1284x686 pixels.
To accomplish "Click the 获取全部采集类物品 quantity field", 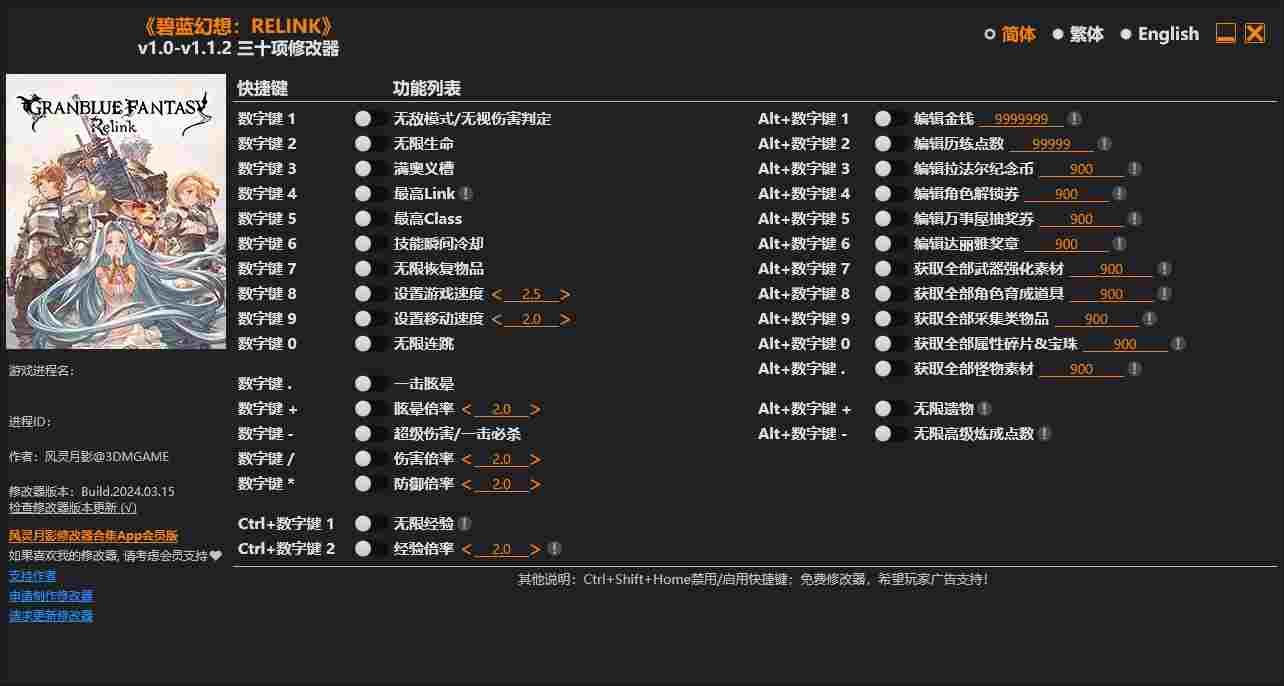I will [x=1096, y=319].
